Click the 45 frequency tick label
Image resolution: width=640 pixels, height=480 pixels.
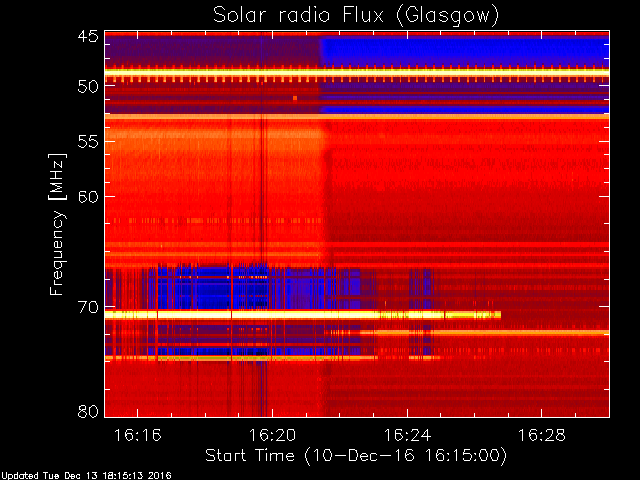click(x=88, y=36)
